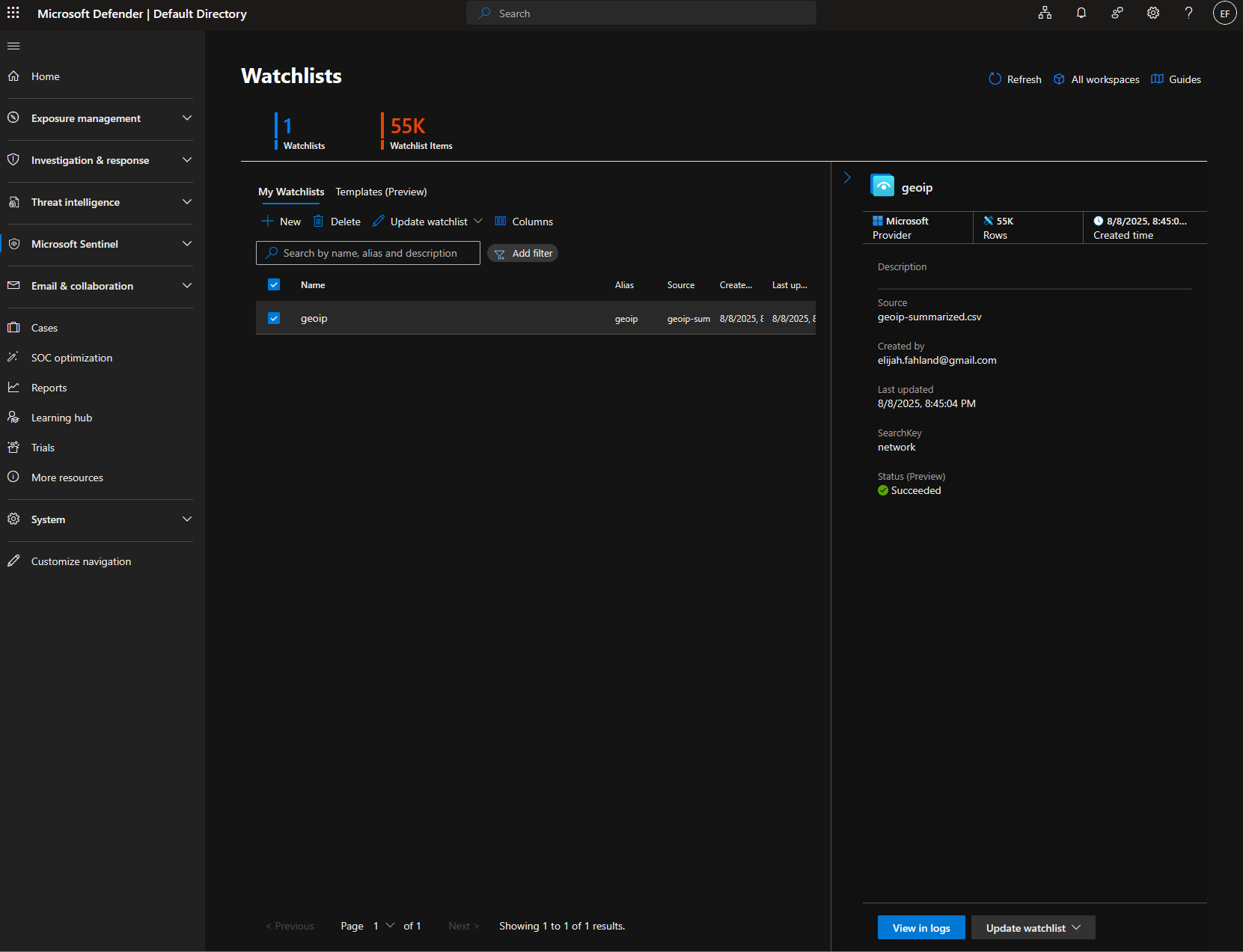Open the settings gear in header
This screenshot has width=1243, height=952.
pos(1152,13)
